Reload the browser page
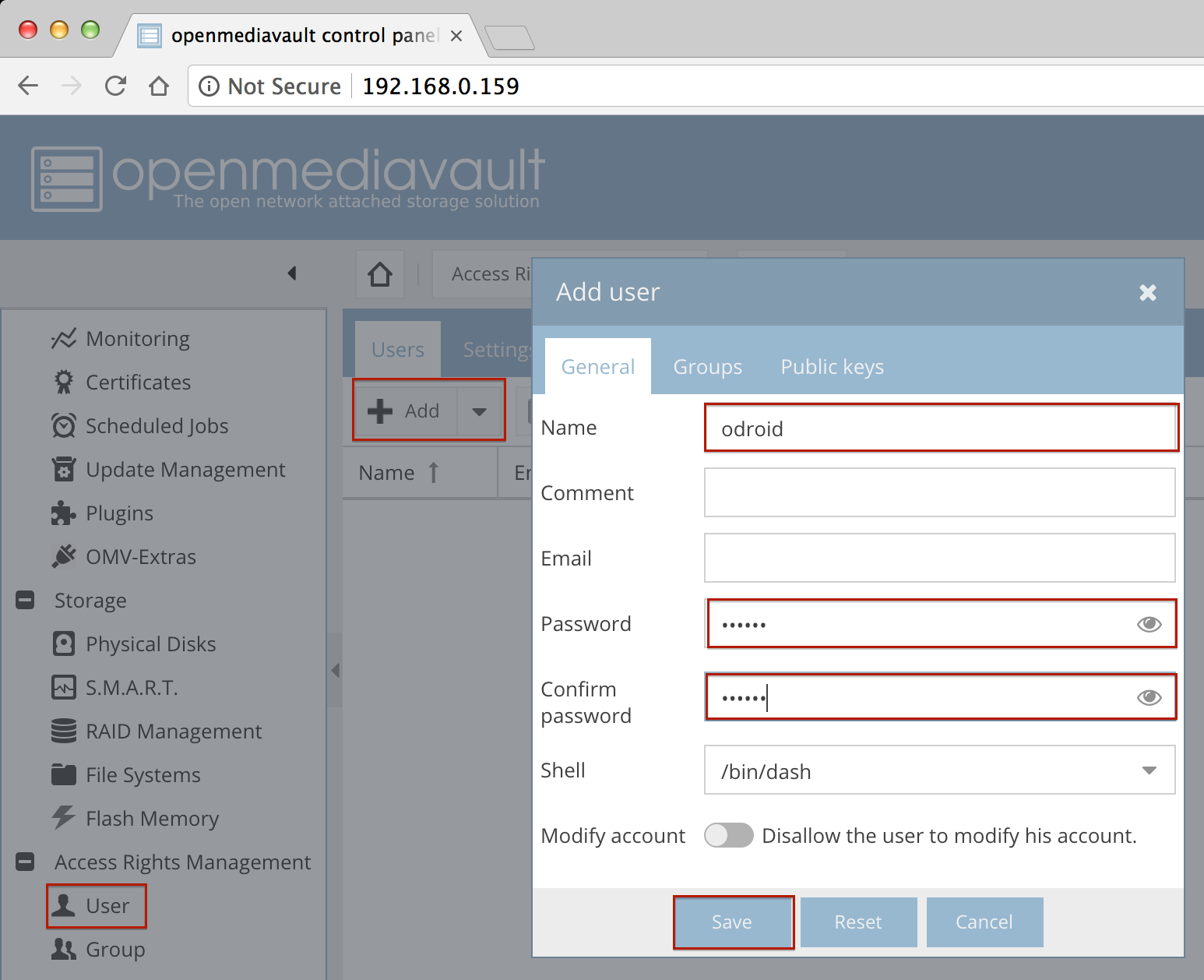The image size is (1204, 980). [x=115, y=86]
